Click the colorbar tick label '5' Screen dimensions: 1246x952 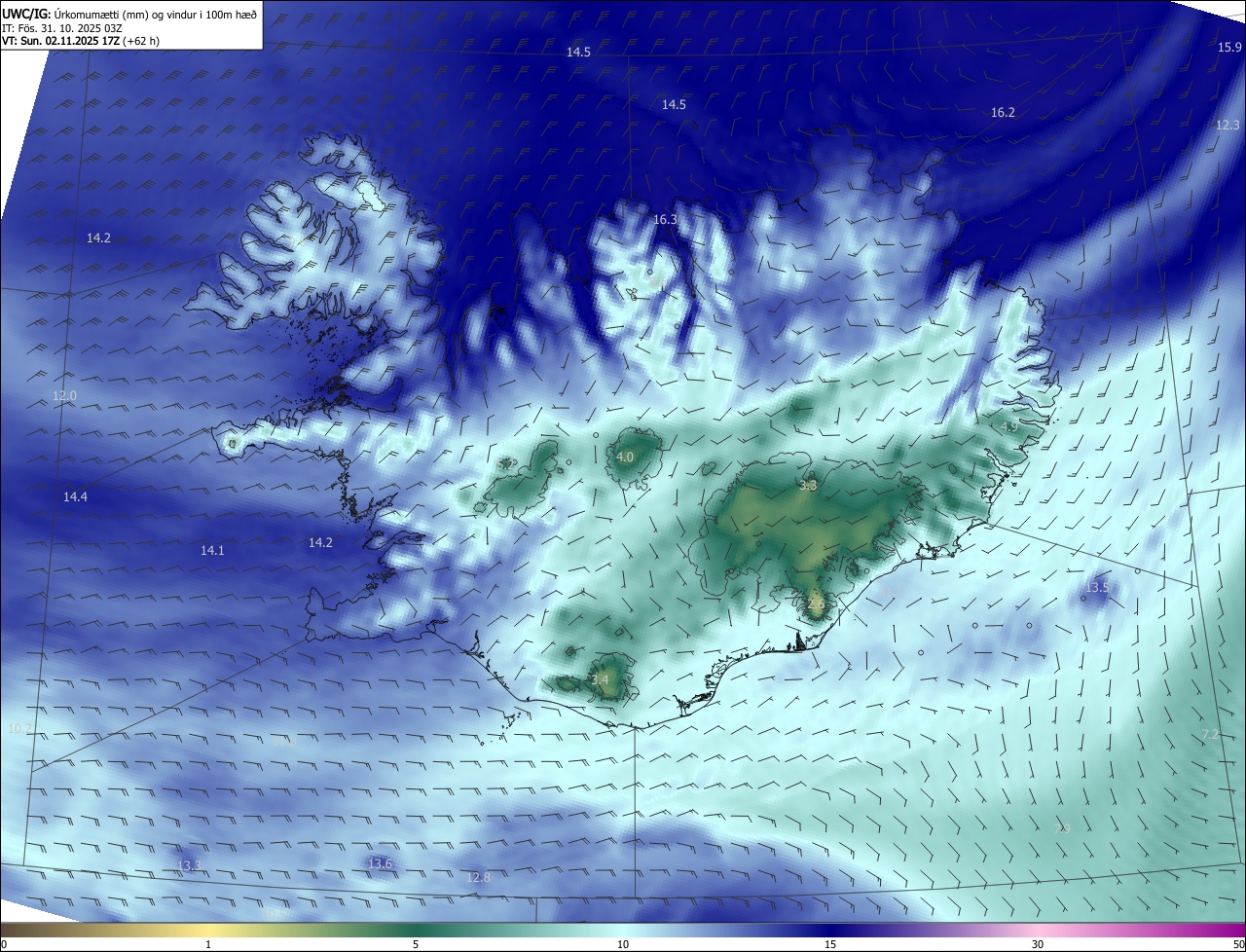pyautogui.click(x=416, y=944)
